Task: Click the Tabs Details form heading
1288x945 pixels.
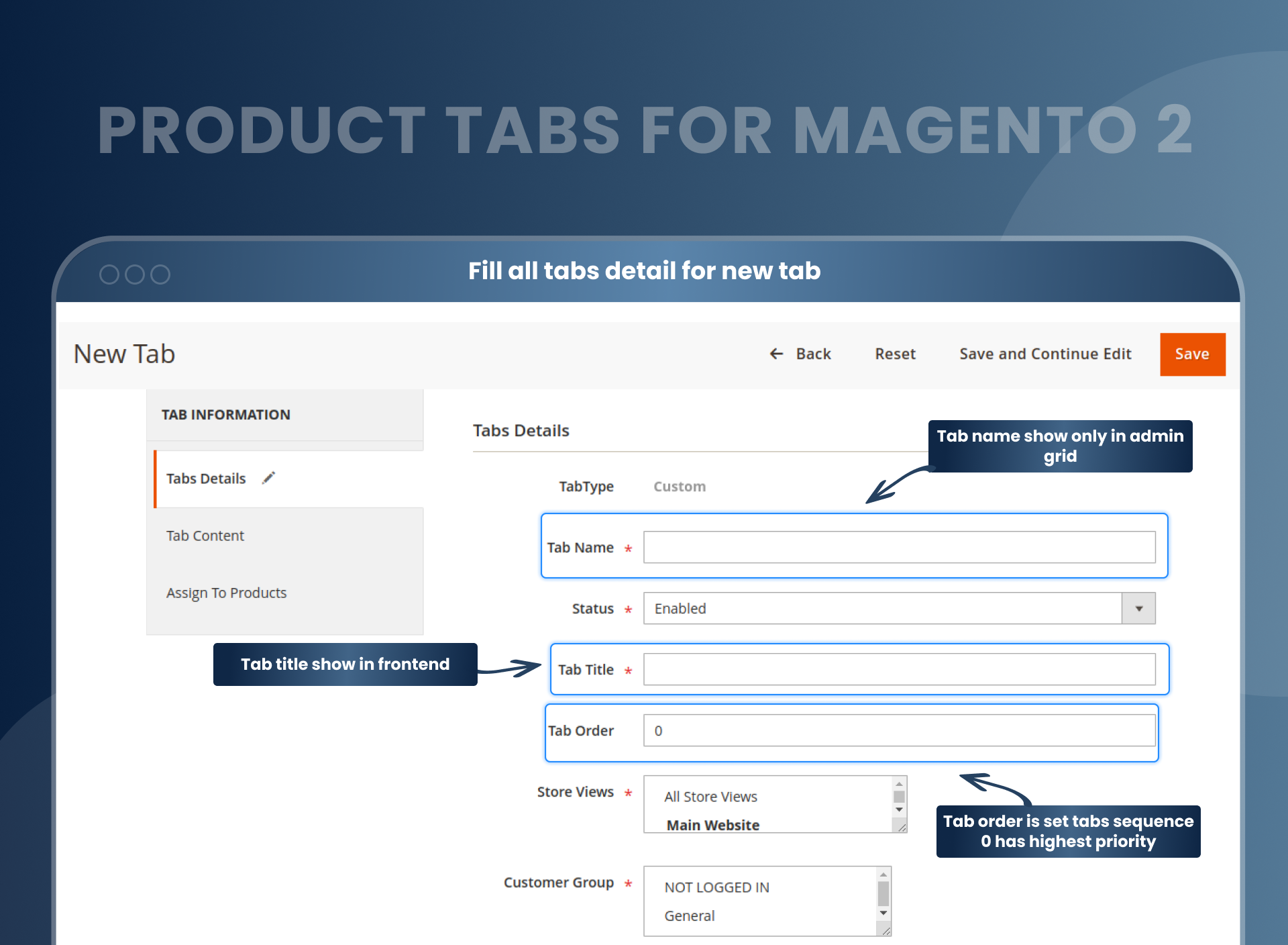Action: (x=521, y=430)
